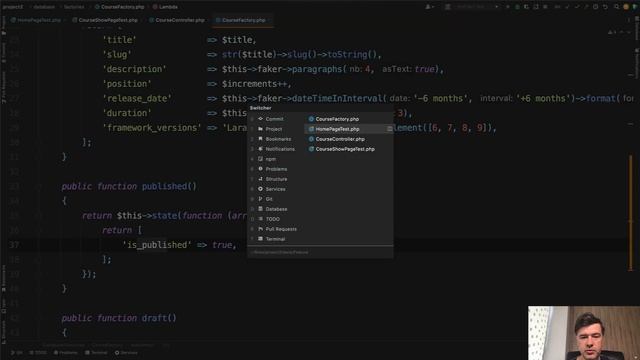Click line number 37 in gutter

(14, 245)
